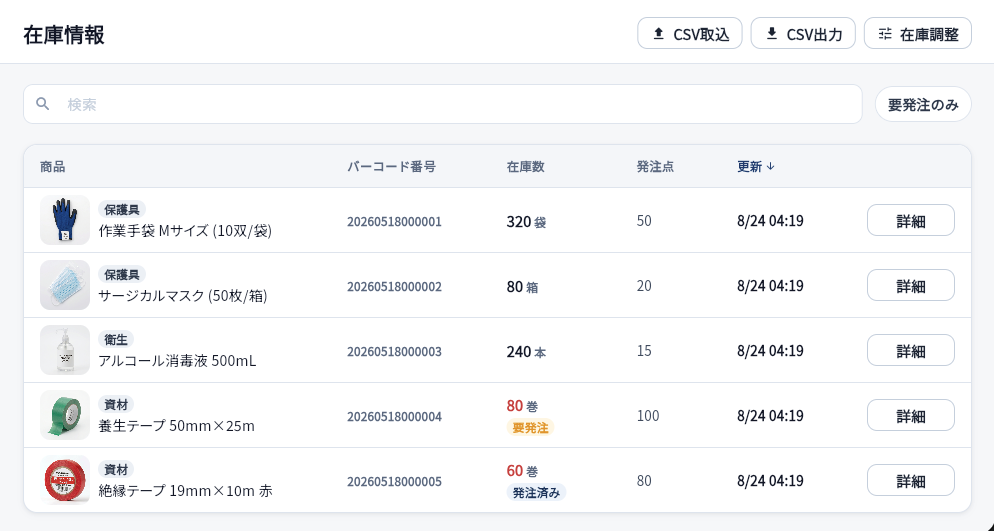Click the 在庫数 column header
This screenshot has width=994, height=531.
point(526,167)
